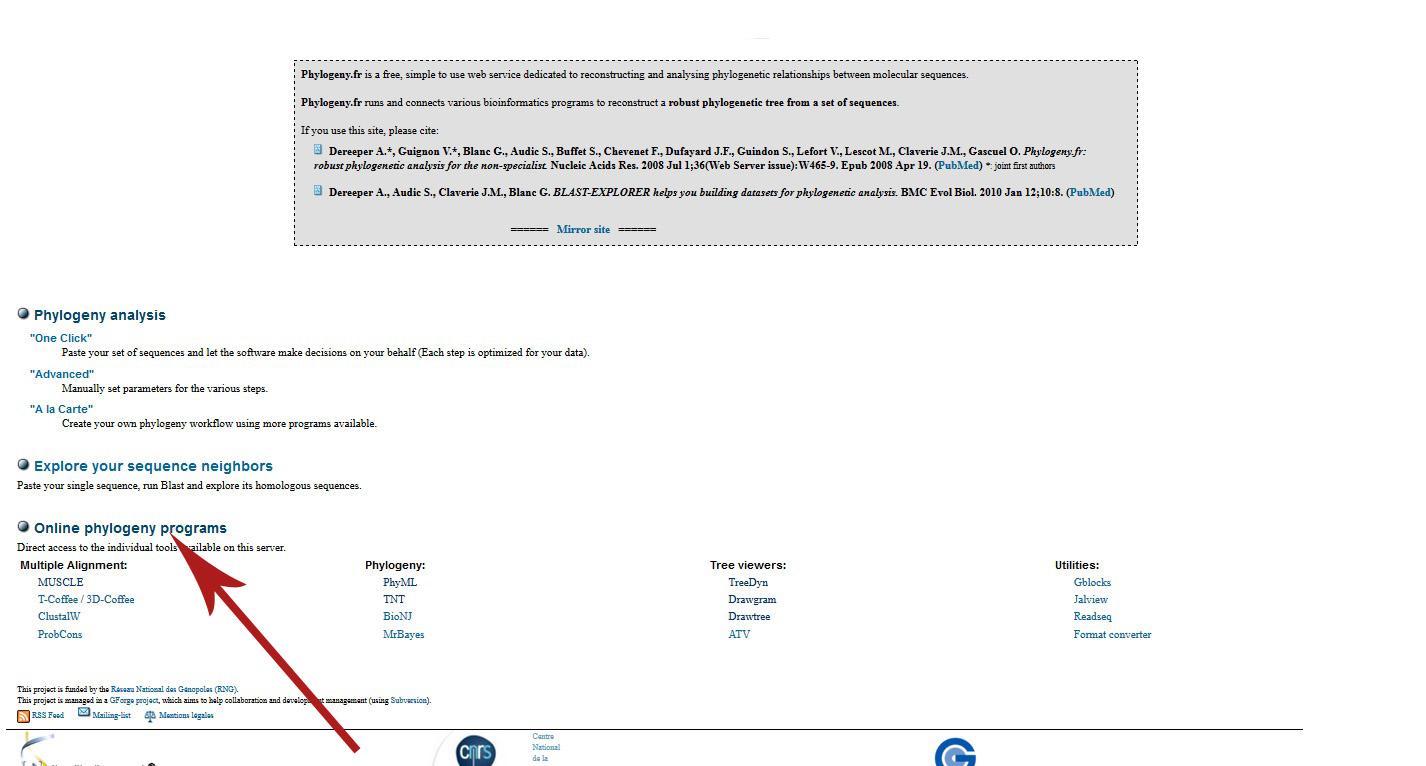Open PubMed link for the 2008 citation

tap(958, 166)
